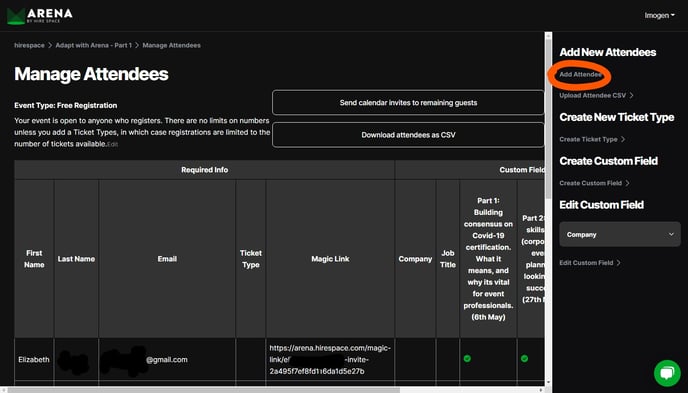Click Manage Attendees breadcrumb
This screenshot has height=393, width=688.
[171, 45]
